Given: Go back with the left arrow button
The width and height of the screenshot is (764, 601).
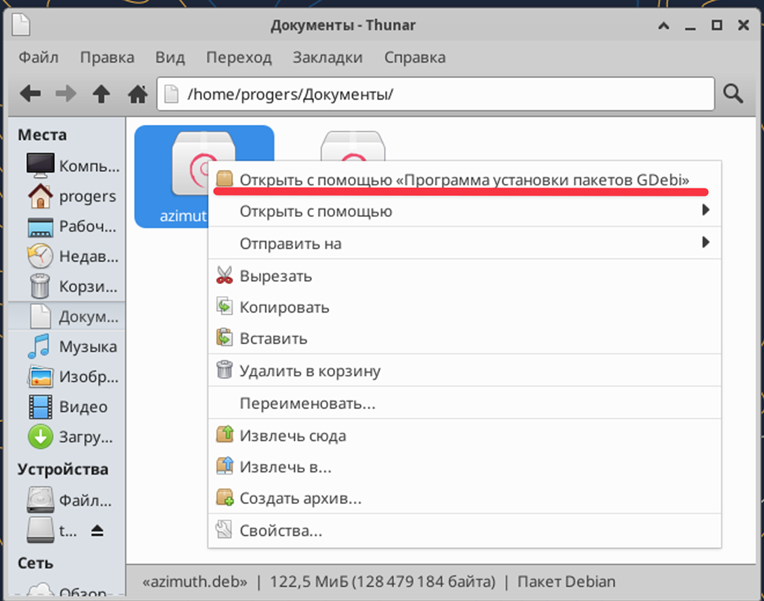Looking at the screenshot, I should tap(30, 93).
